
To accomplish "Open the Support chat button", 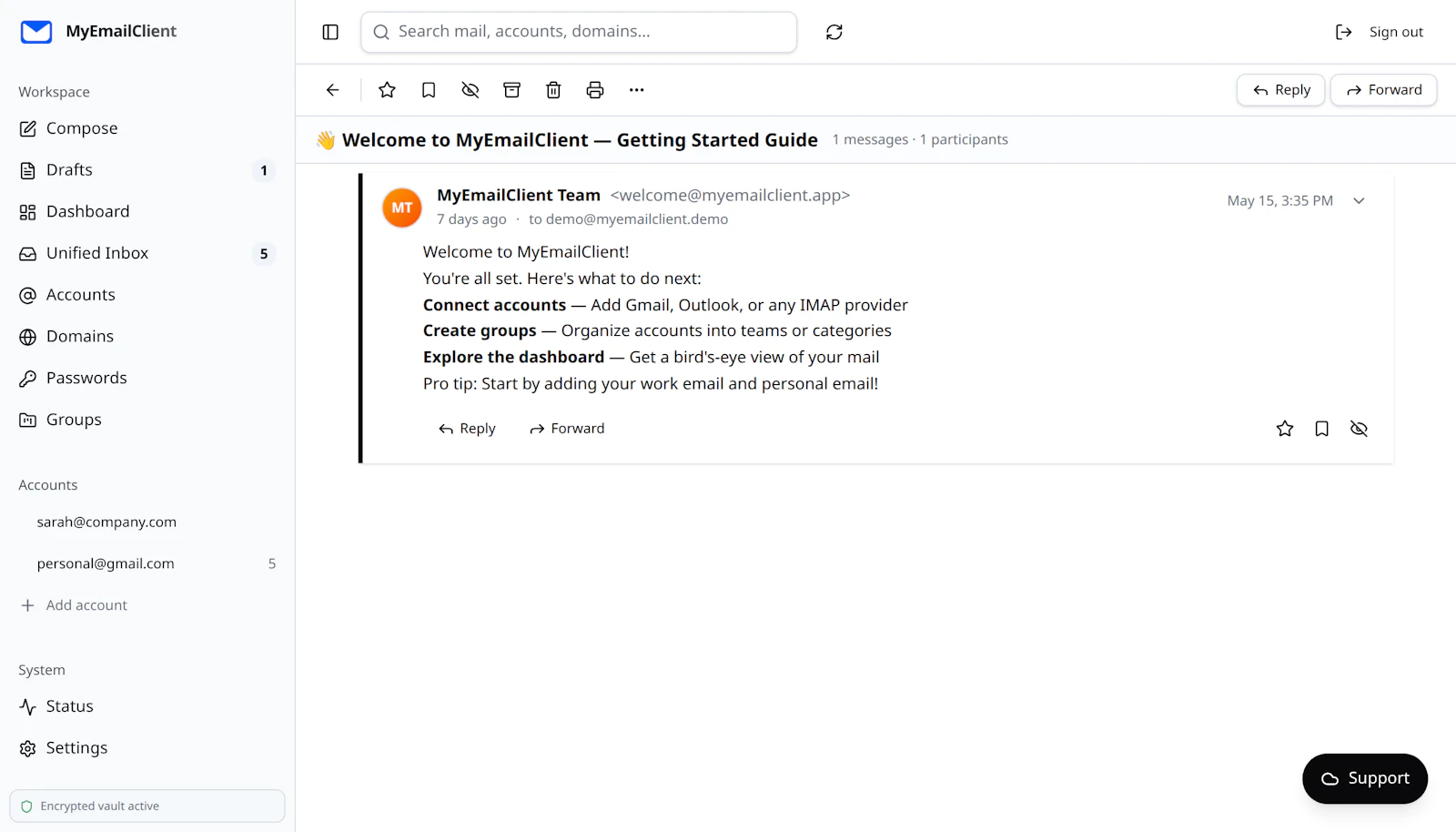I will pyautogui.click(x=1365, y=778).
